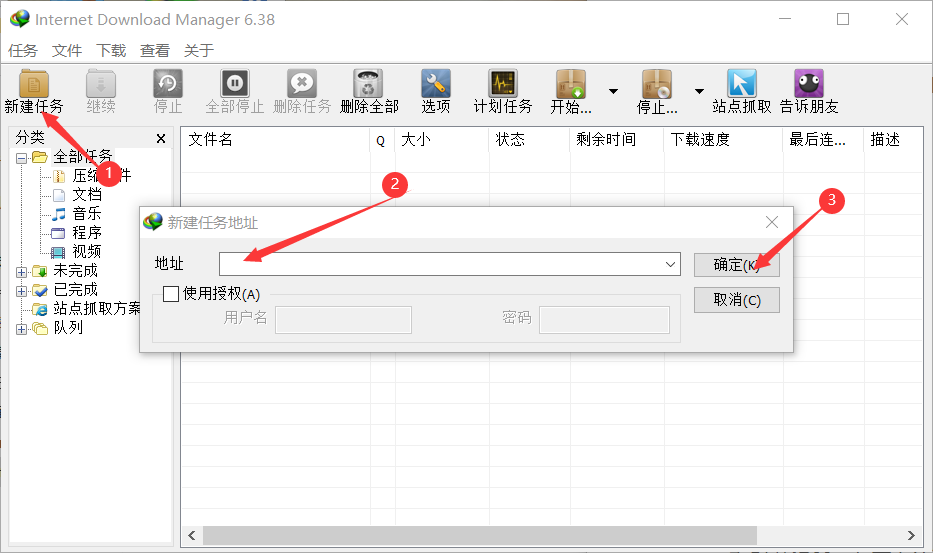Click the 删除全部 trash icon
This screenshot has height=553, width=933.
pos(368,83)
